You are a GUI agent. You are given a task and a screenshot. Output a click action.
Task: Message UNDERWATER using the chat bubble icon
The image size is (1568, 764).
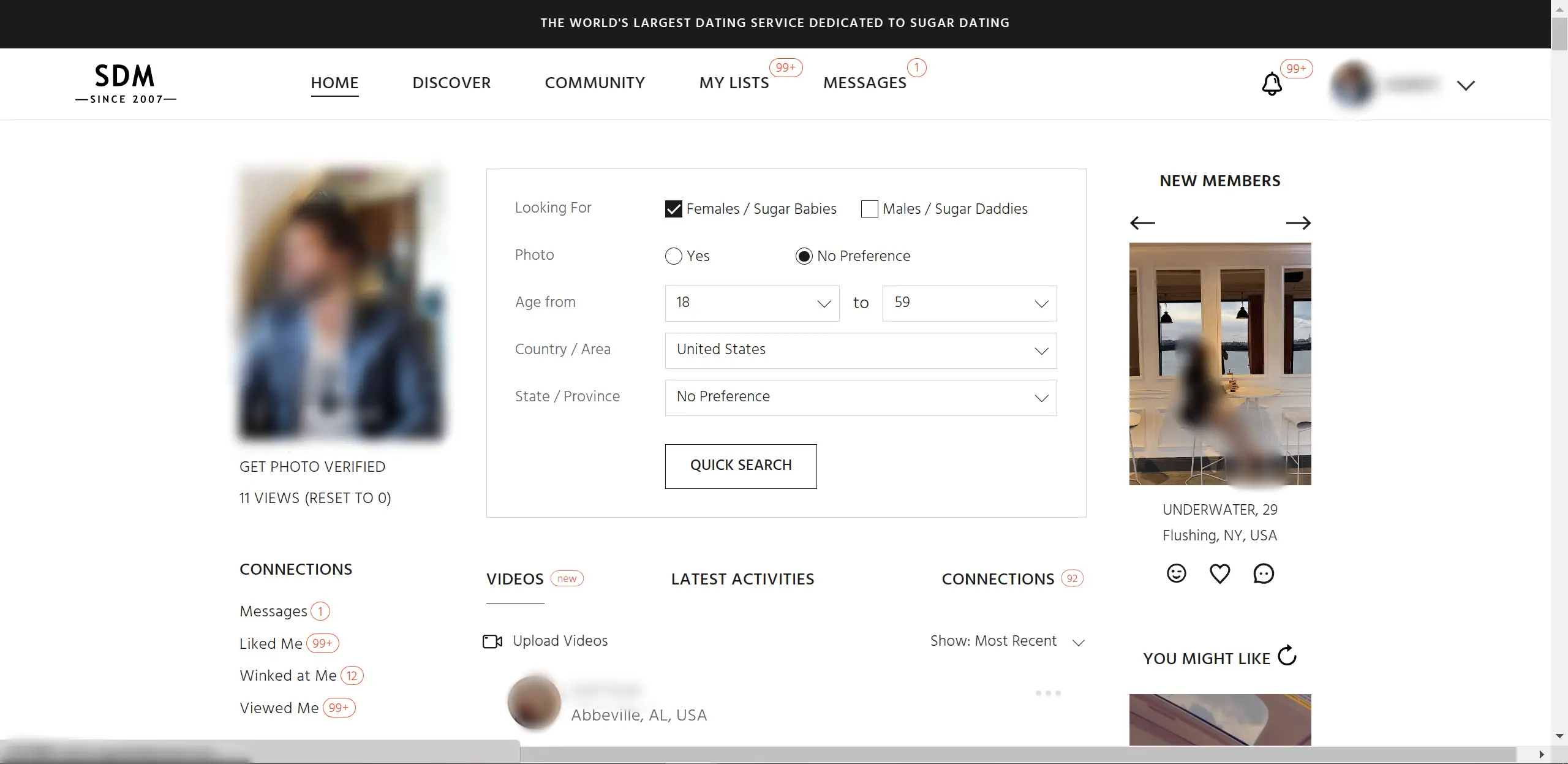1264,573
